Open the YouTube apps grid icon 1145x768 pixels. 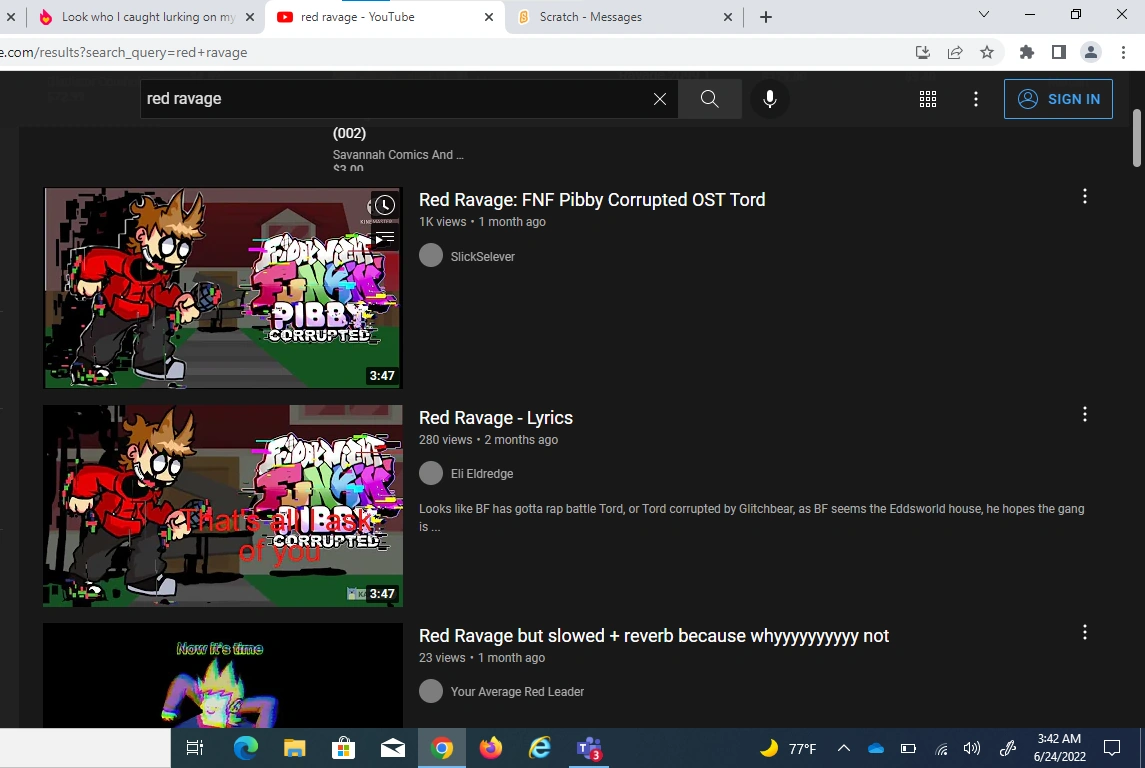[x=927, y=98]
